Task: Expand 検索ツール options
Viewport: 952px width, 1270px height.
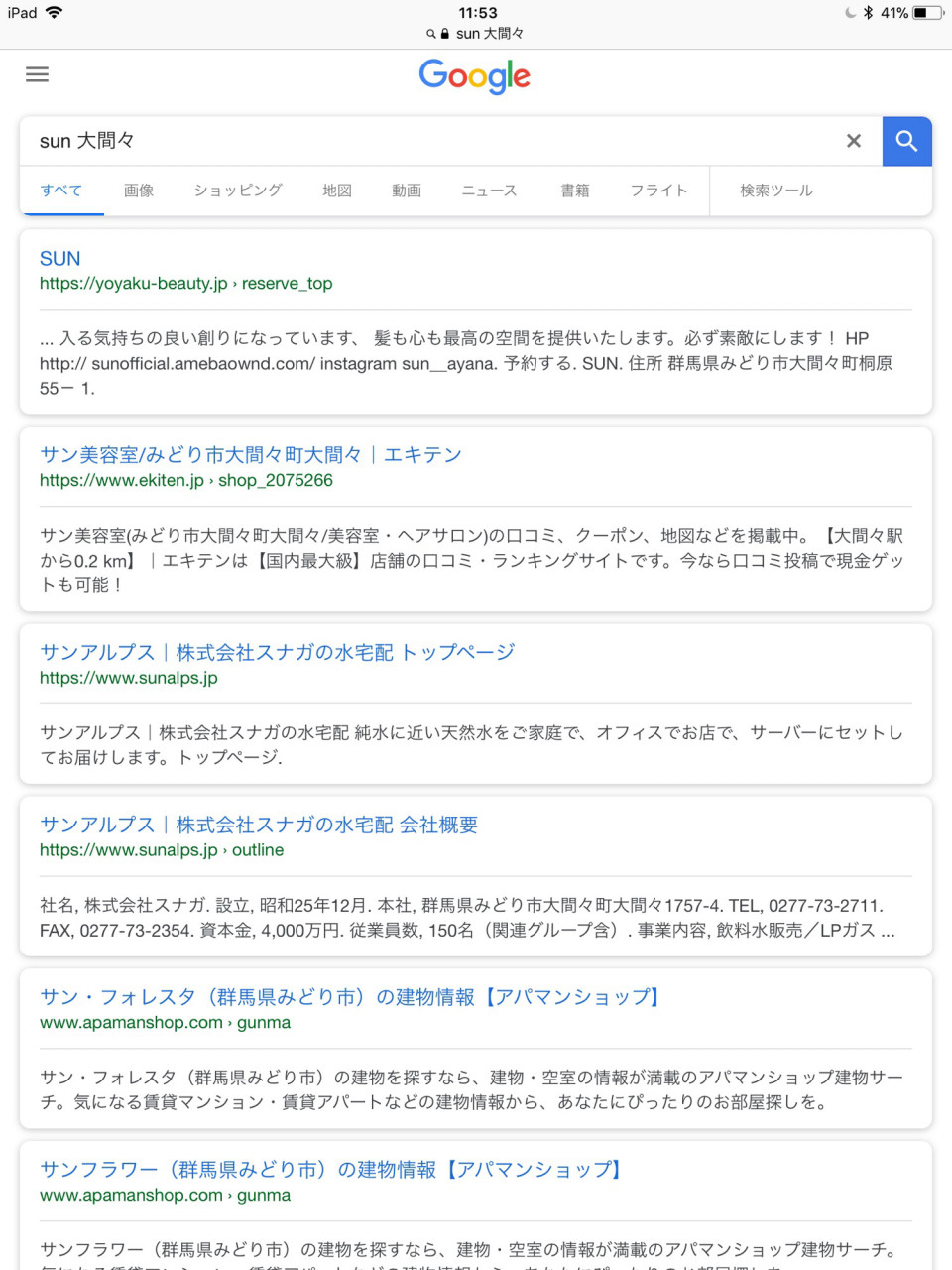Action: click(776, 190)
